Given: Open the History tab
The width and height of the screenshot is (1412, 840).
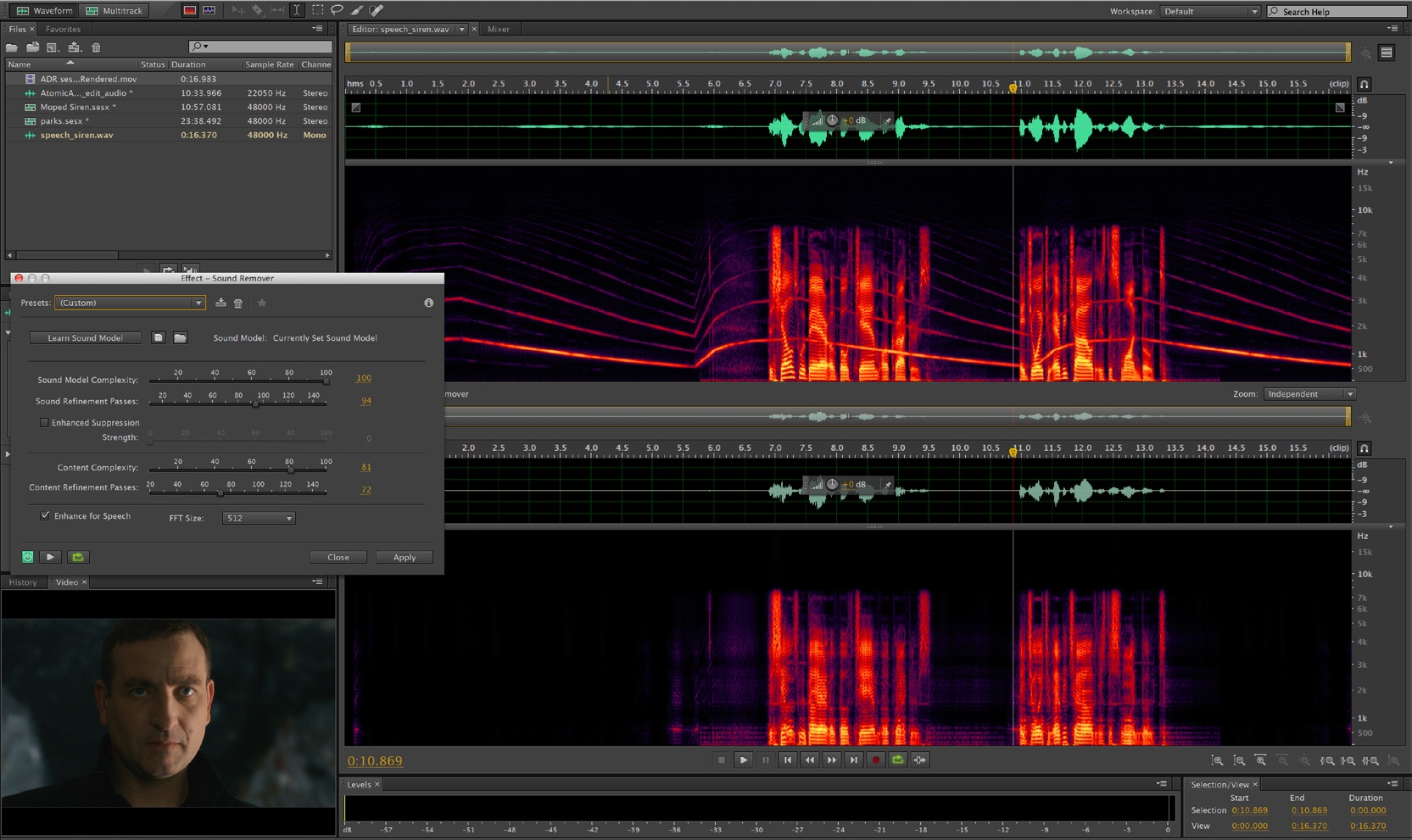Looking at the screenshot, I should (x=23, y=582).
